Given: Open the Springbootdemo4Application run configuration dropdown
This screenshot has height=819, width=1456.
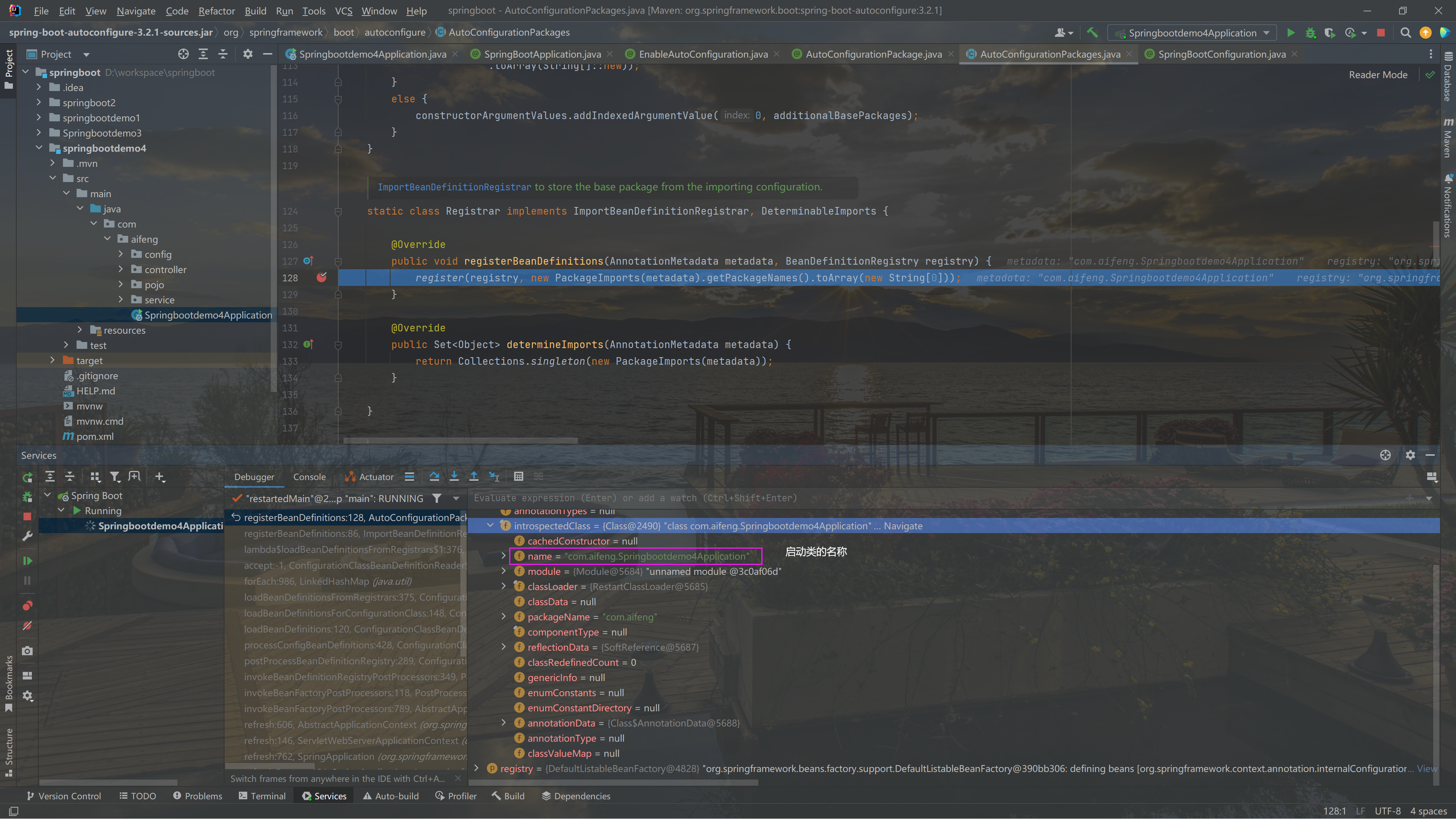Looking at the screenshot, I should pos(1191,33).
